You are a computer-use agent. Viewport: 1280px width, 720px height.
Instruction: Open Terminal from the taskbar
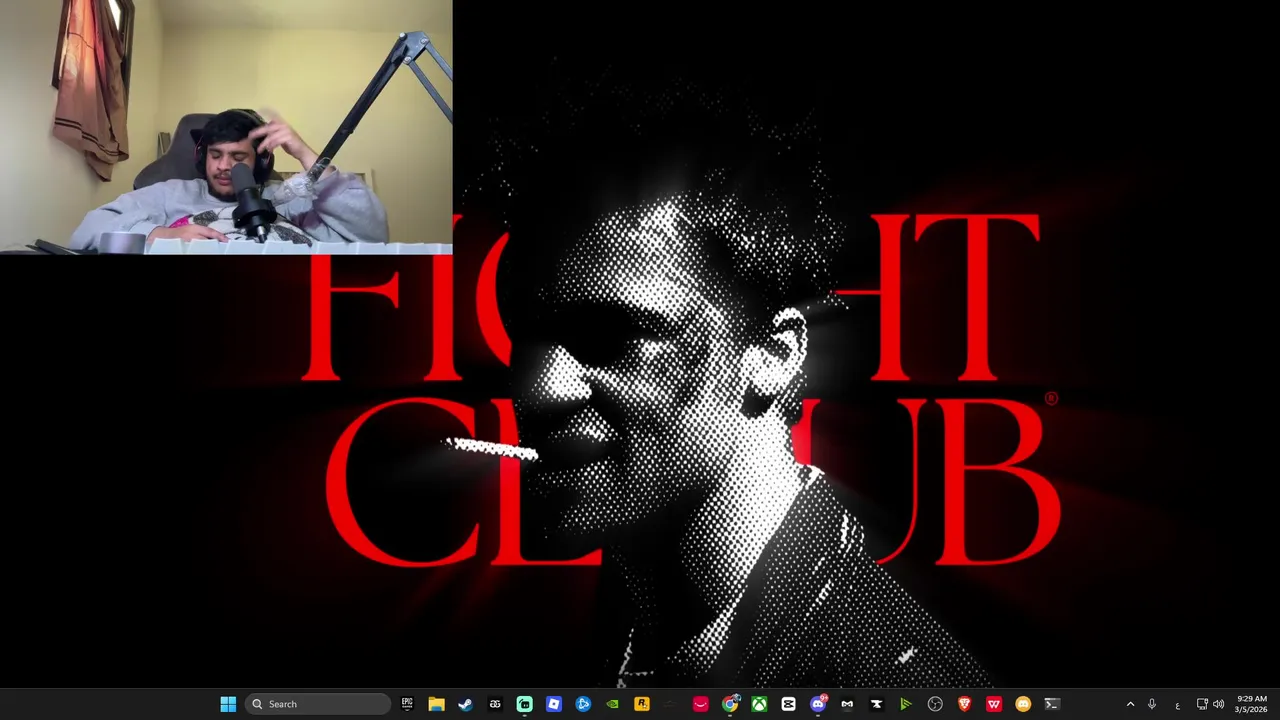point(1052,704)
